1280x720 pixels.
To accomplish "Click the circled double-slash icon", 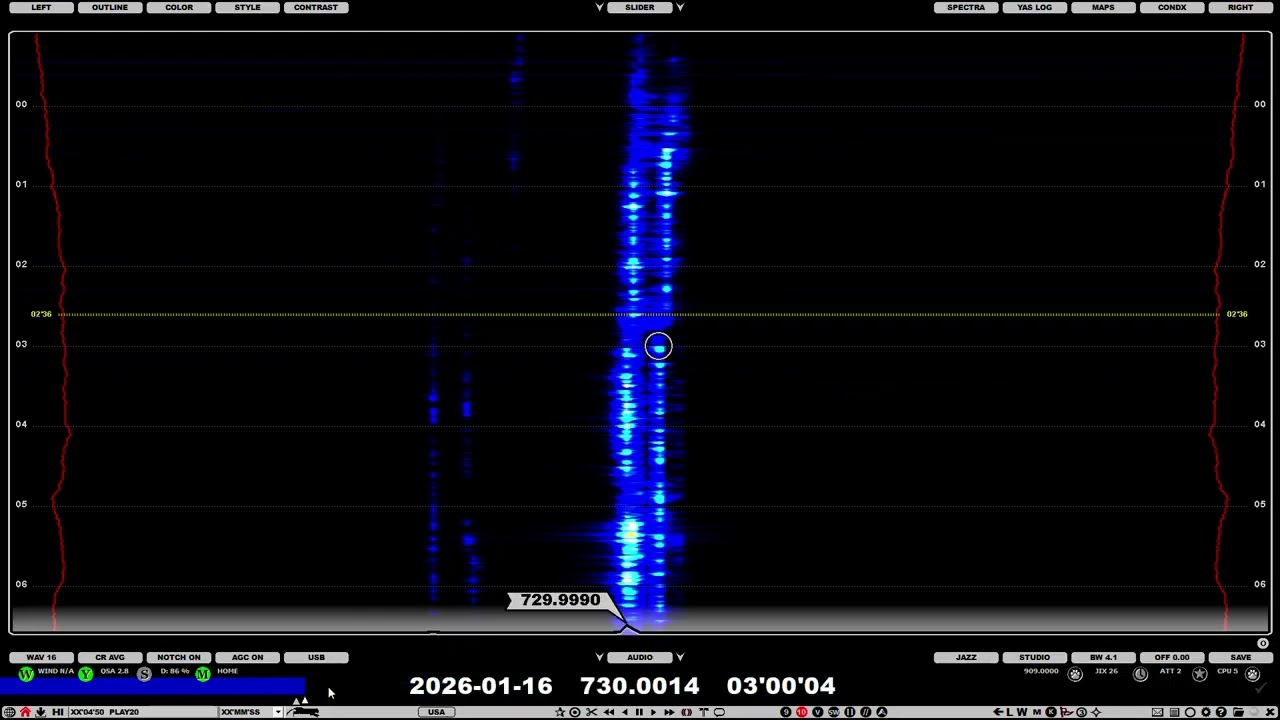I will coord(866,712).
